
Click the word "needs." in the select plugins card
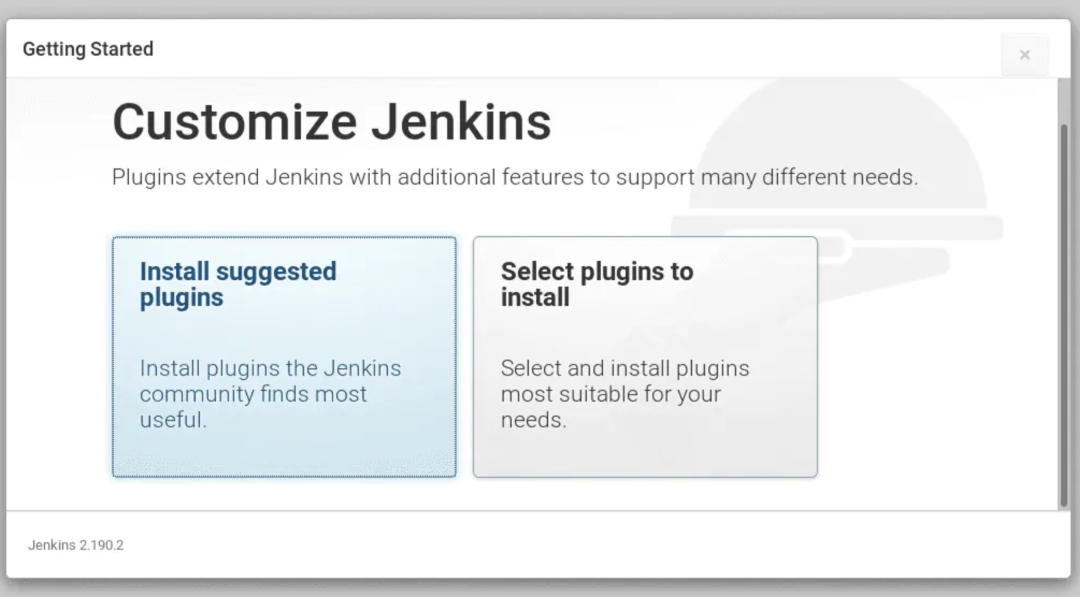(534, 419)
